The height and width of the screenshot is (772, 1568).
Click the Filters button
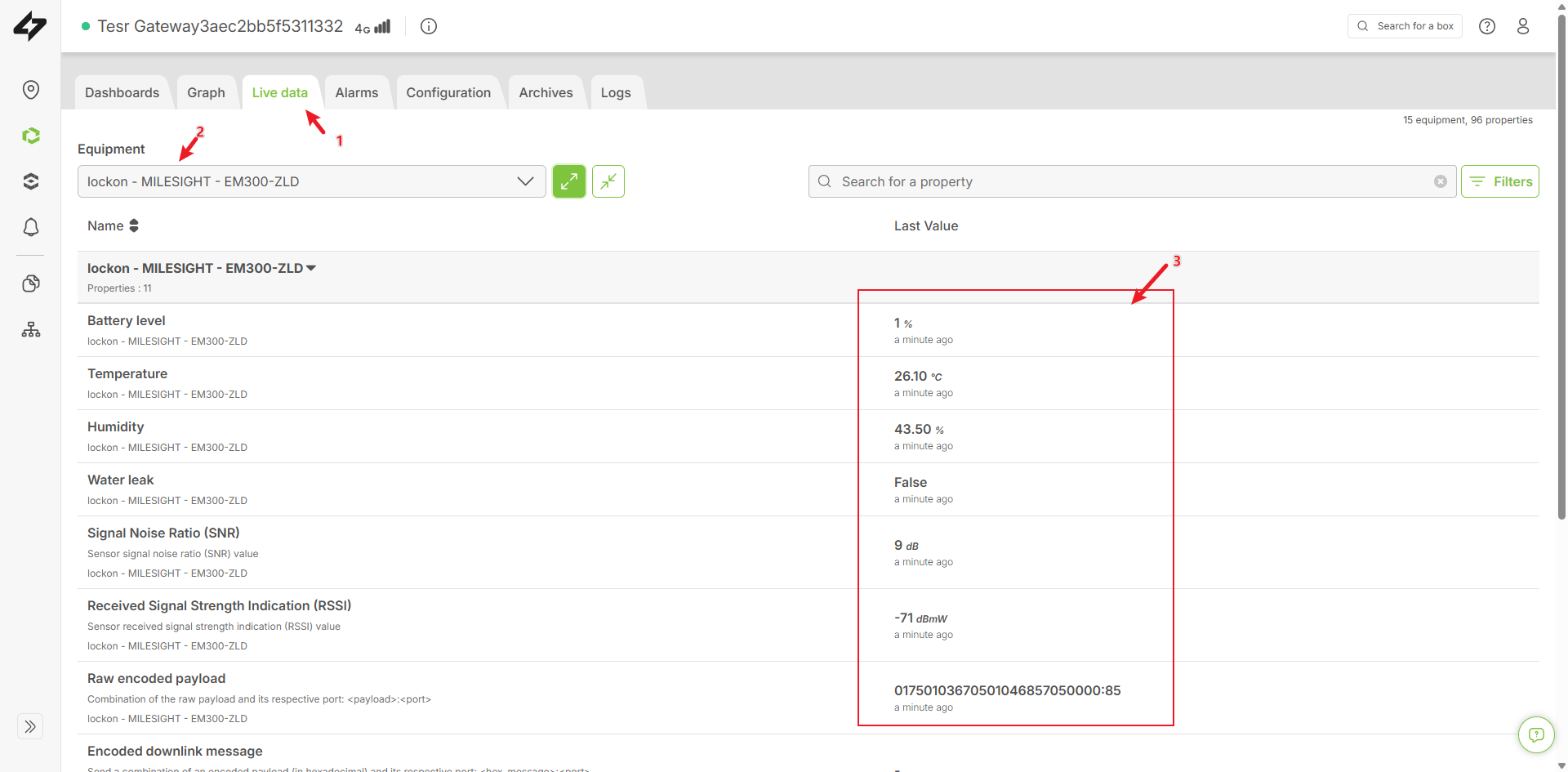1500,181
